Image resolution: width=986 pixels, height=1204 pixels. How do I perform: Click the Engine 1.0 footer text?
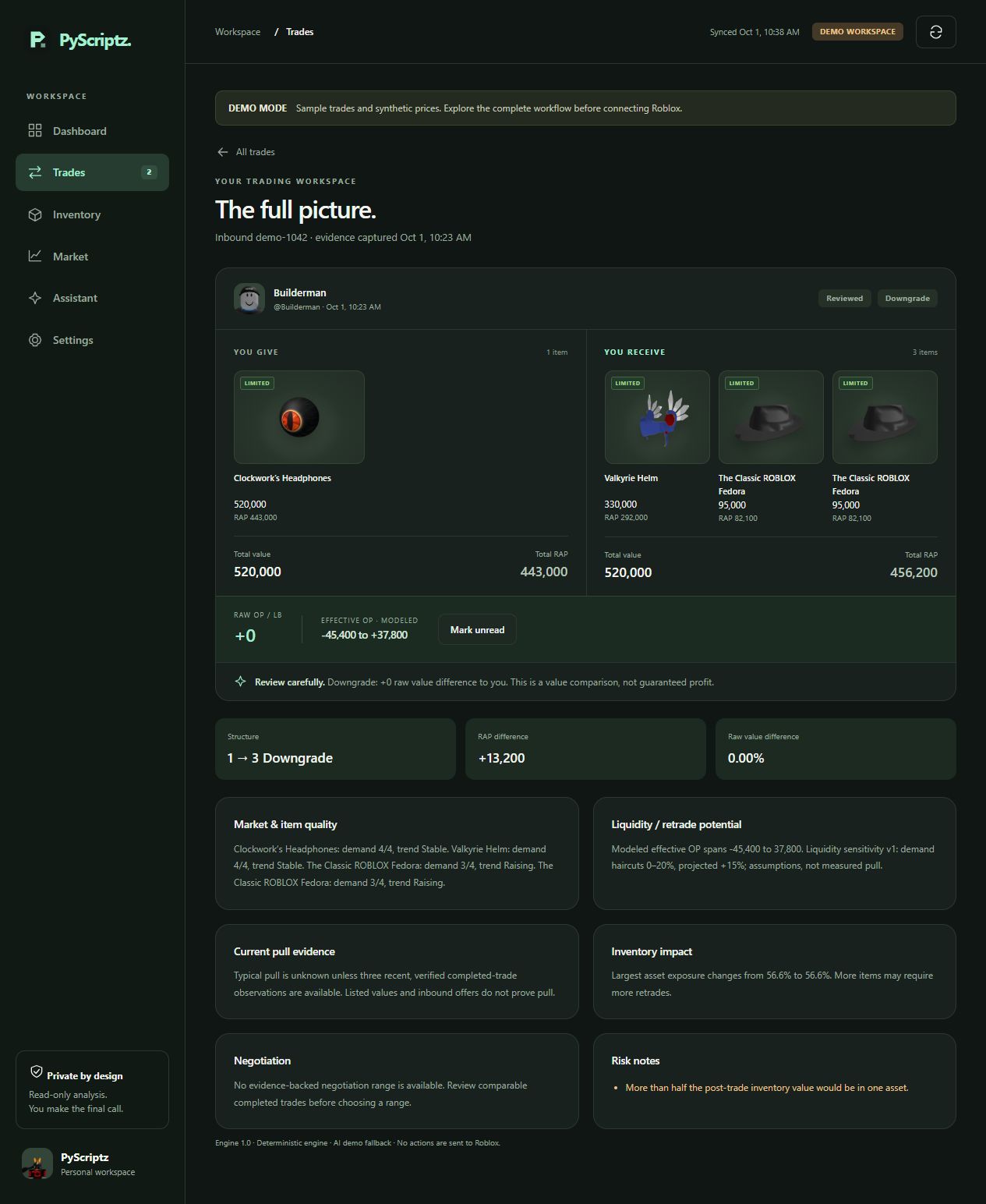(x=358, y=1143)
